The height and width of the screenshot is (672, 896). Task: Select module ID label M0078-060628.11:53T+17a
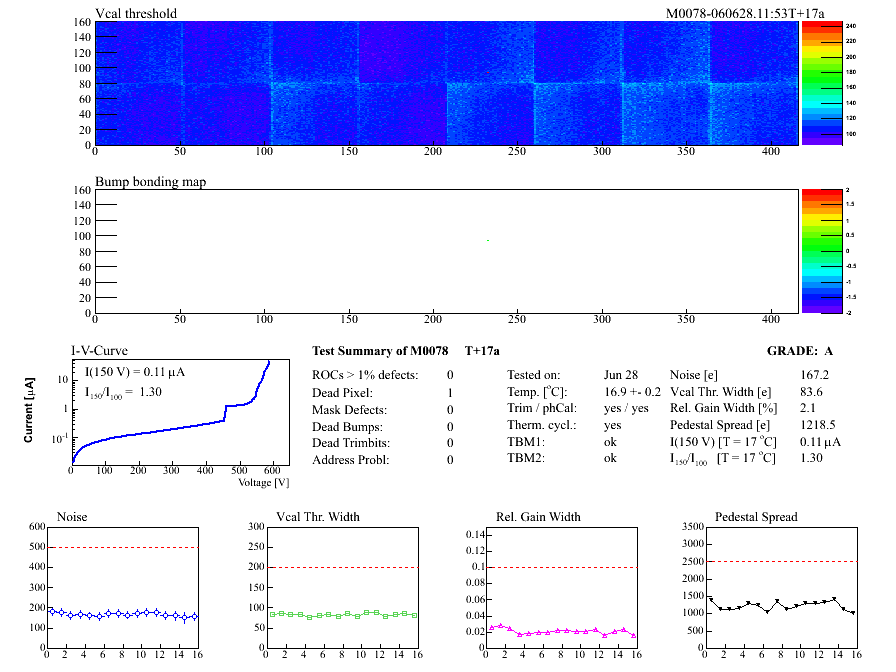coord(731,13)
